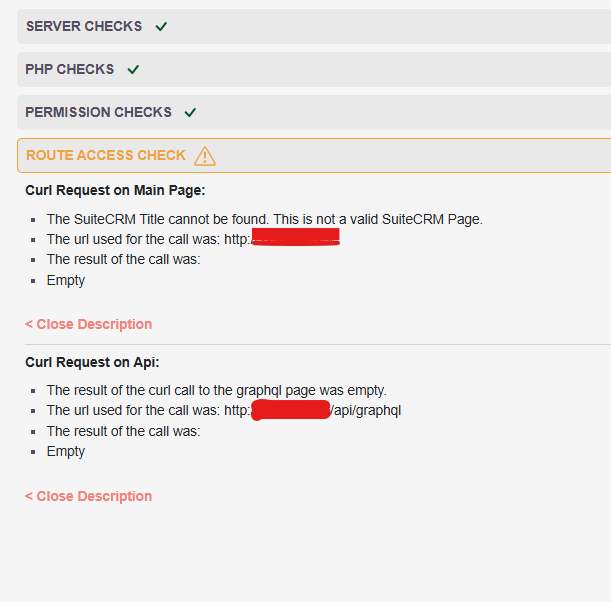Click 'The result of the call was' under Api
611x602 pixels.
(x=123, y=431)
